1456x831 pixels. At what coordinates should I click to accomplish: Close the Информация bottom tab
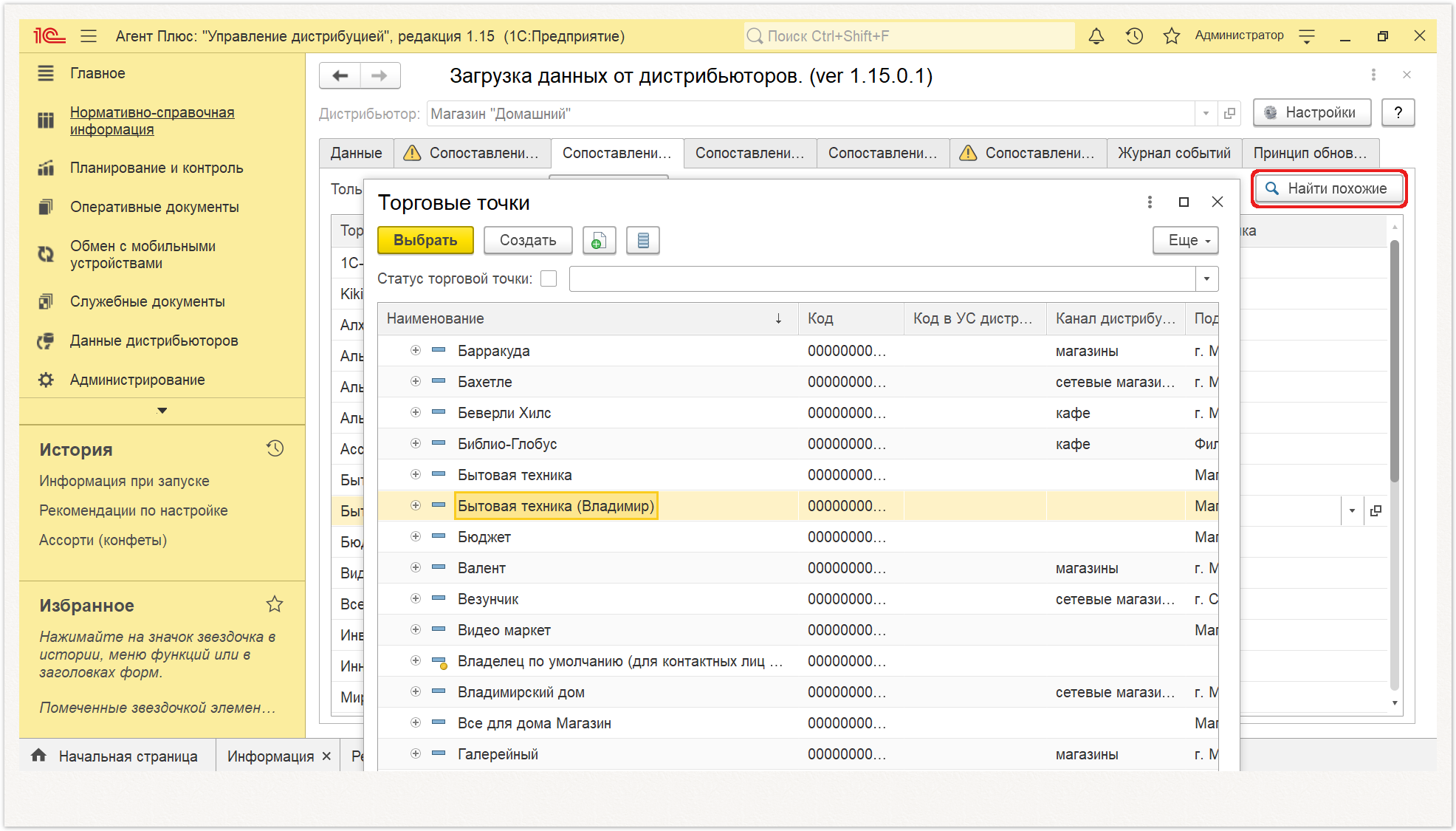click(326, 756)
